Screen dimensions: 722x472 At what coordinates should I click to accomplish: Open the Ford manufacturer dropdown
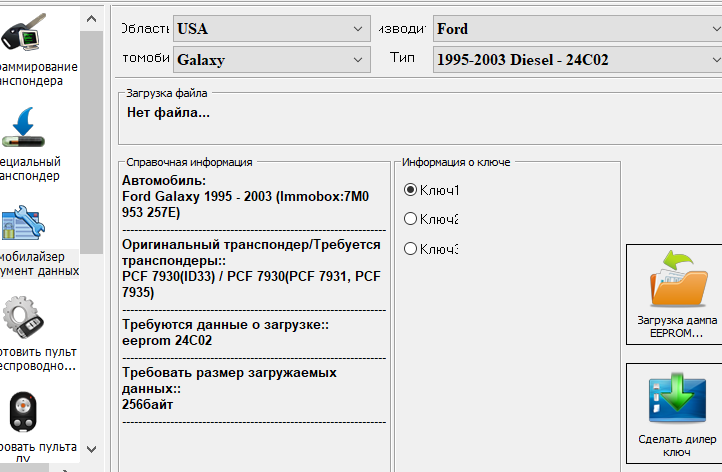pyautogui.click(x=577, y=29)
